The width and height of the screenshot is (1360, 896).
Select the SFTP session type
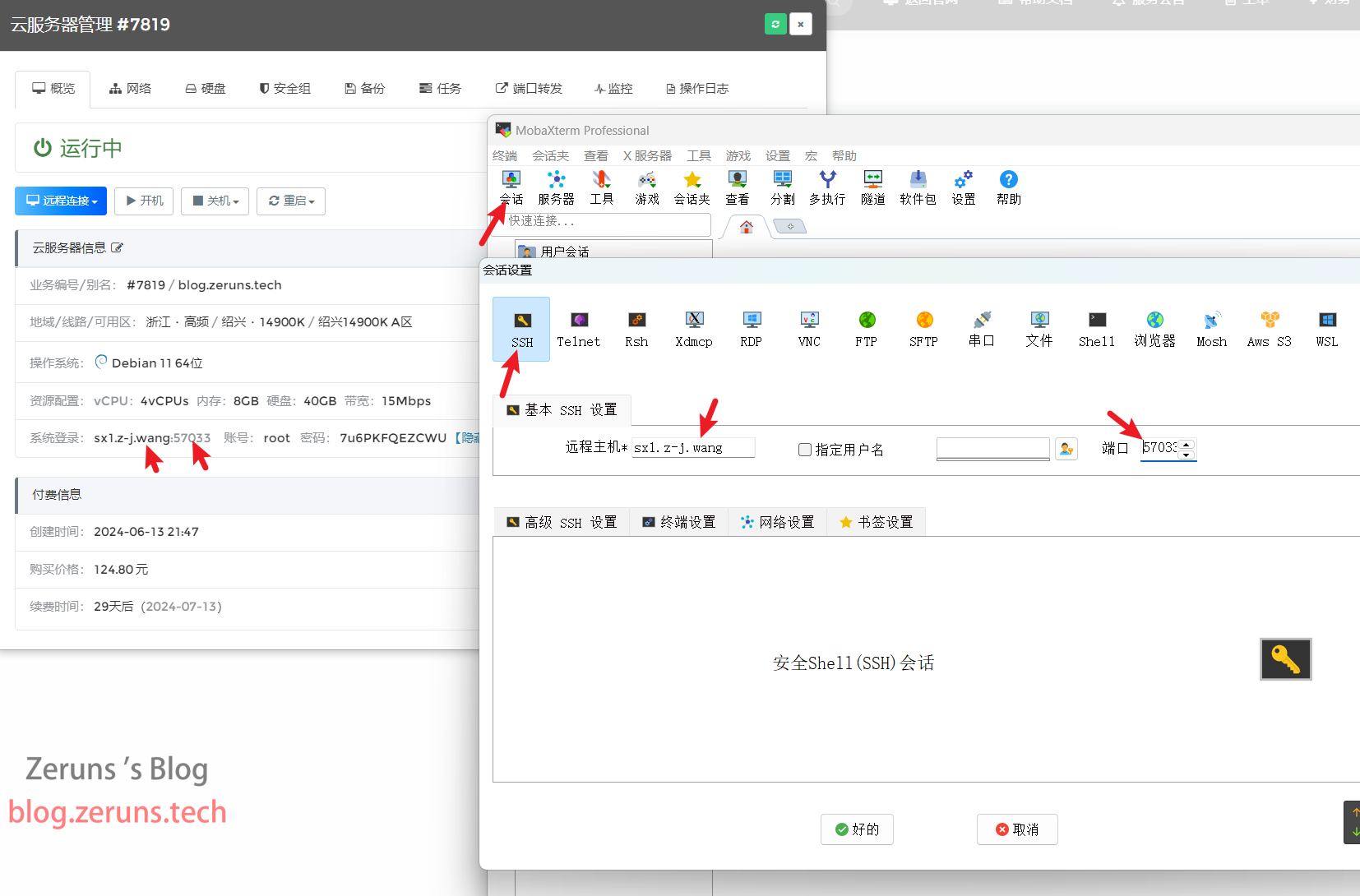[924, 330]
